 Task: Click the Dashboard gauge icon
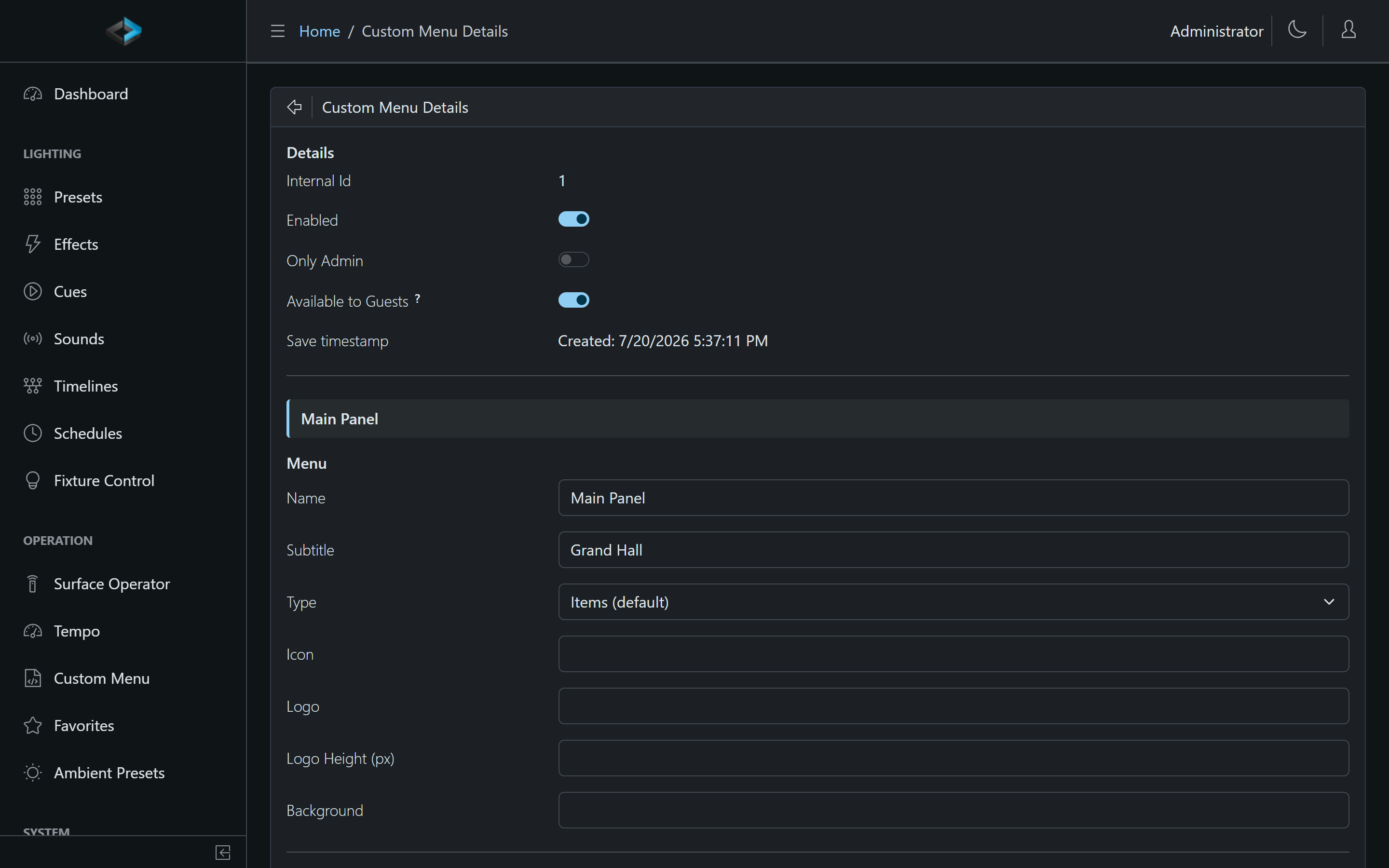[x=33, y=94]
